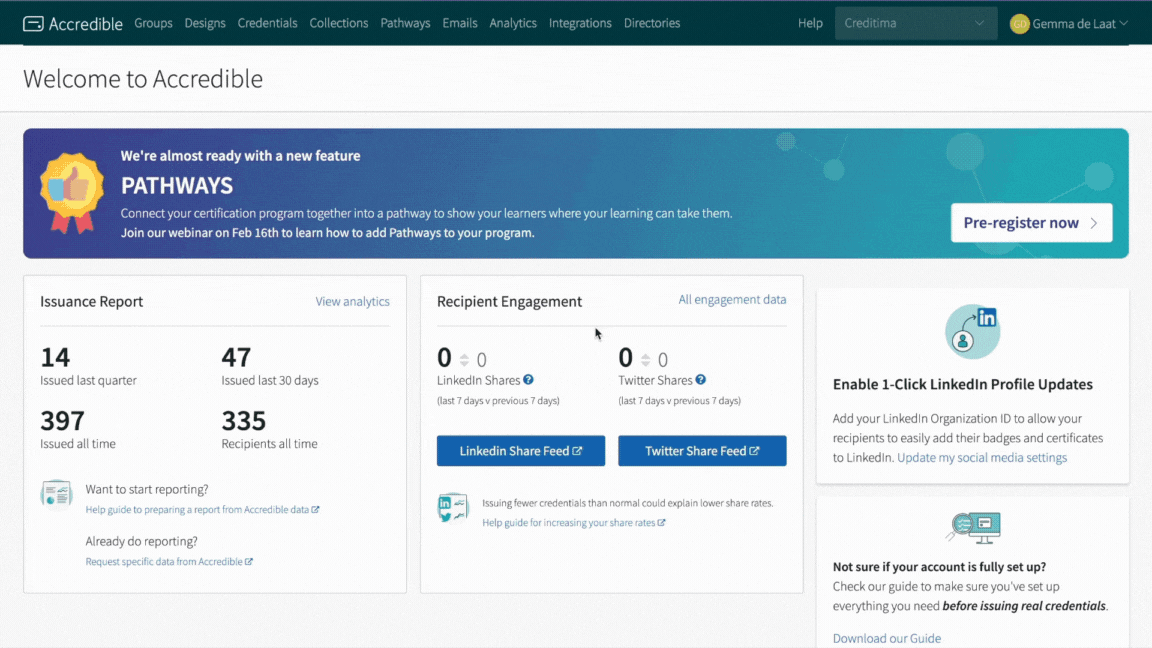Image resolution: width=1152 pixels, height=648 pixels.
Task: Go to the Pathways navigation tab
Action: [405, 23]
